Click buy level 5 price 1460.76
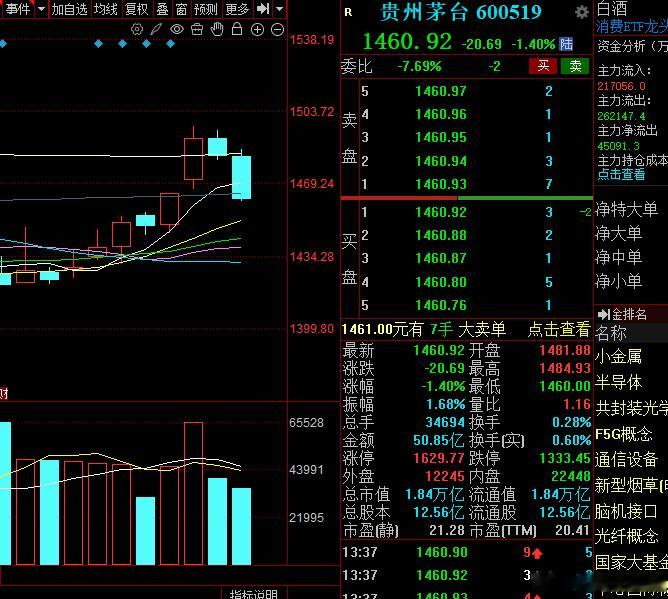Viewport: 668px width, 599px height. click(x=441, y=305)
